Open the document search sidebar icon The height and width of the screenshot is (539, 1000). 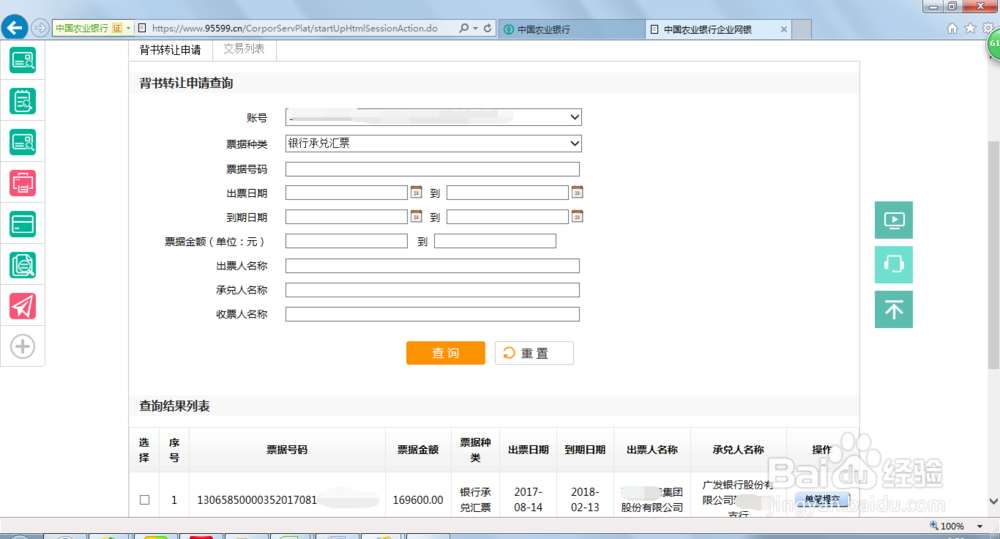point(23,265)
